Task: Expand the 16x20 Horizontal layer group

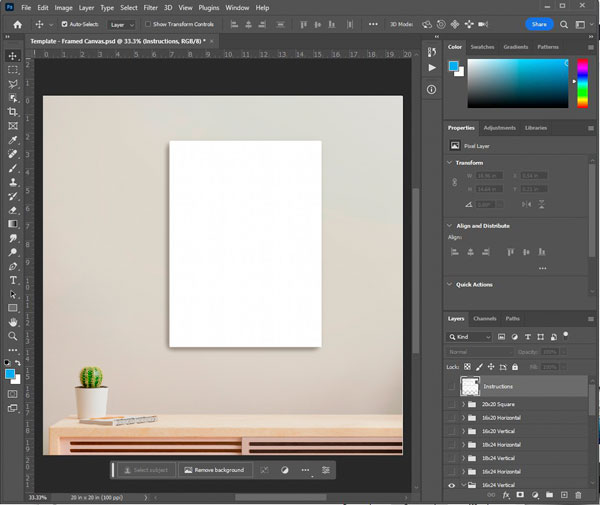Action: 463,418
